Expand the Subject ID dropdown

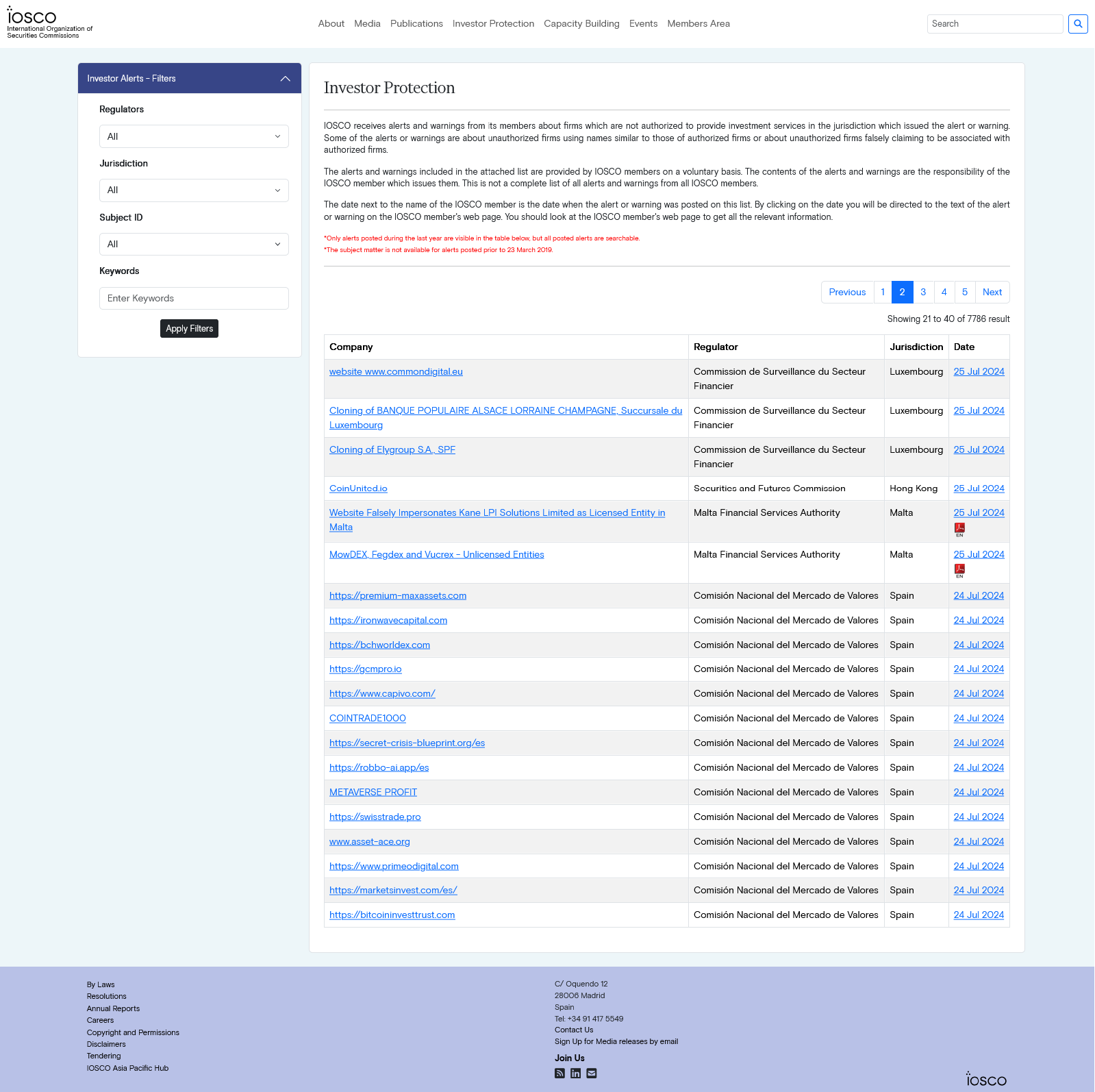[x=194, y=245]
